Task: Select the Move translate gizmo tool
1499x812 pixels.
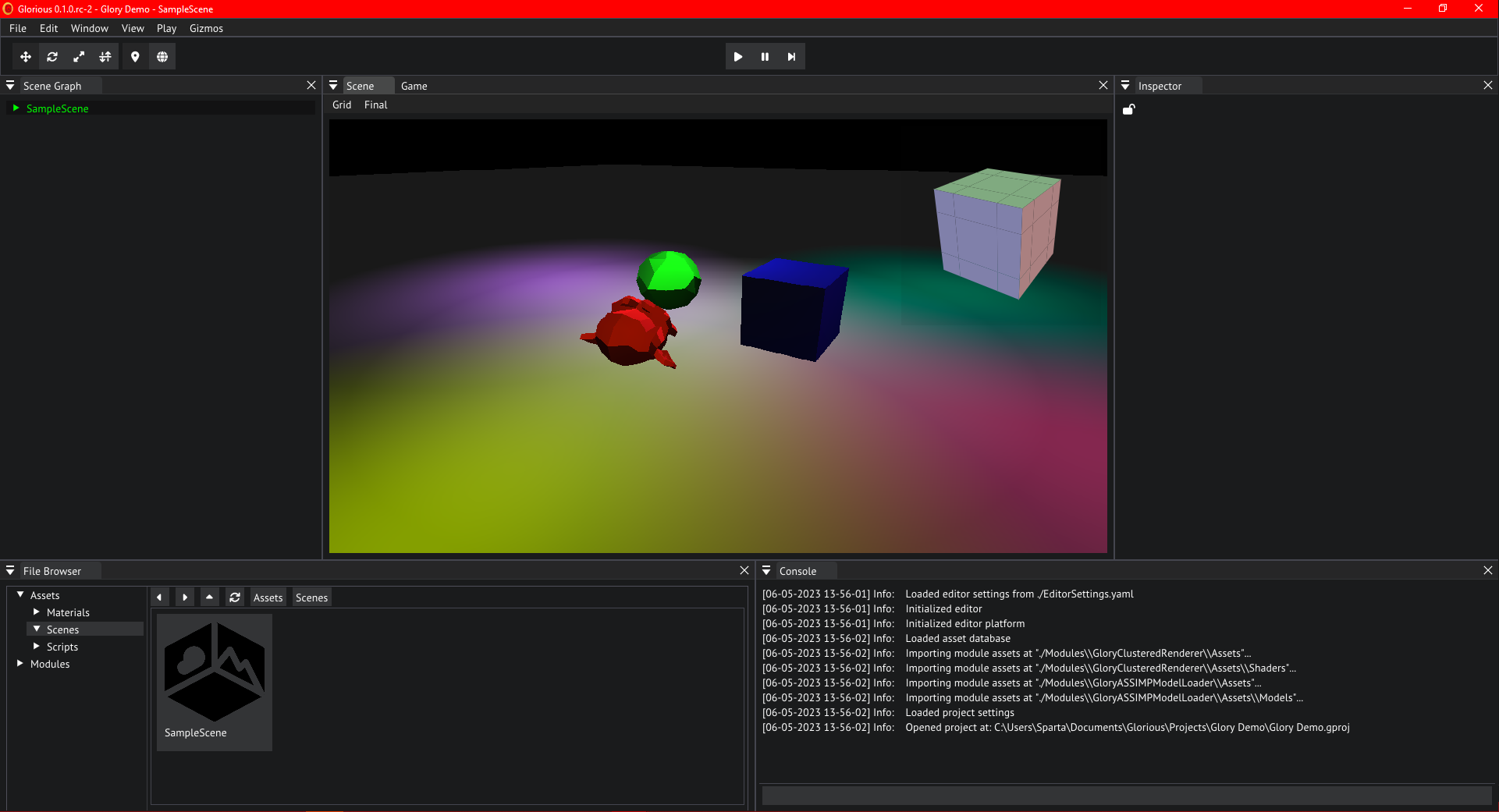Action: pos(26,57)
